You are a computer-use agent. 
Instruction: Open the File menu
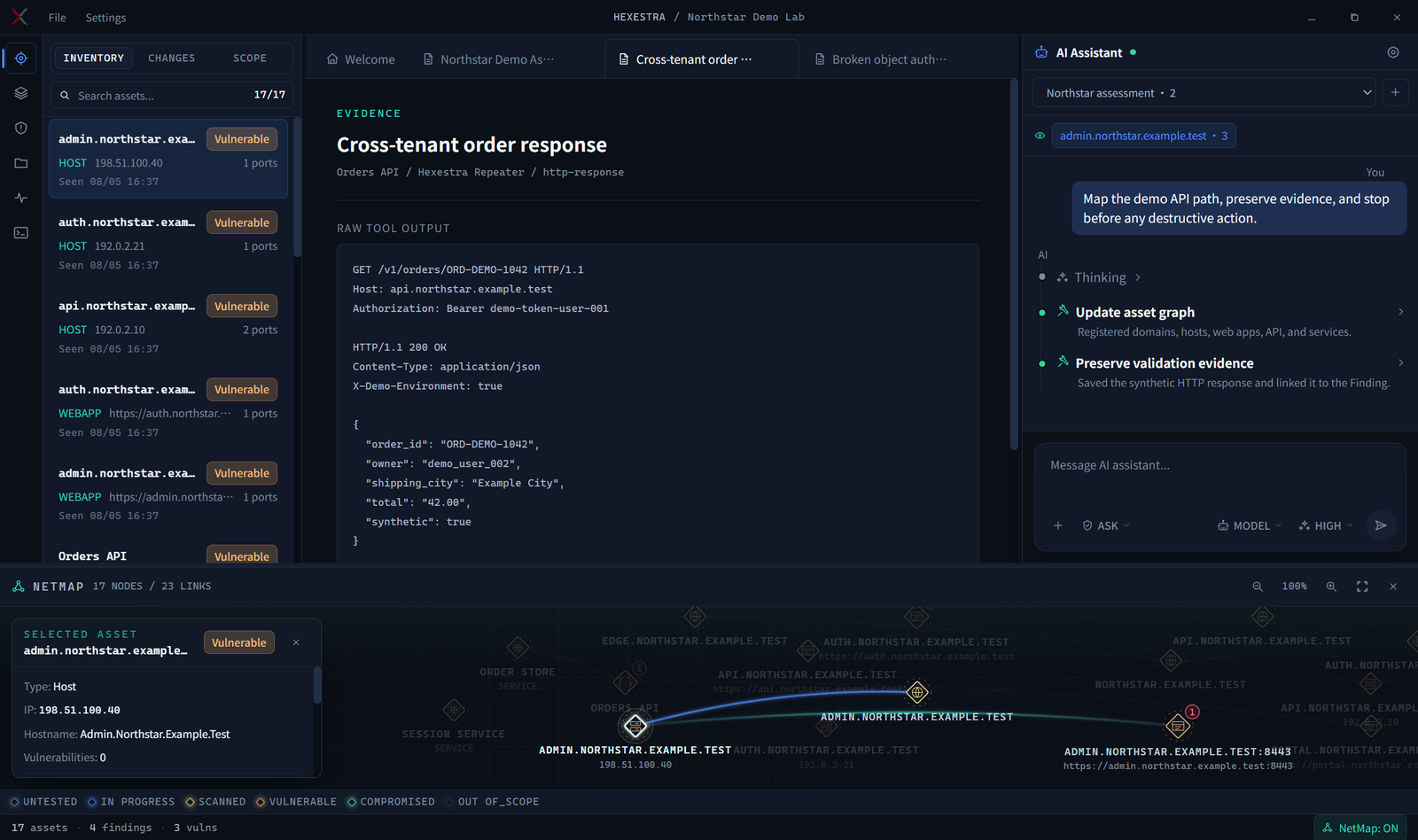tap(58, 18)
